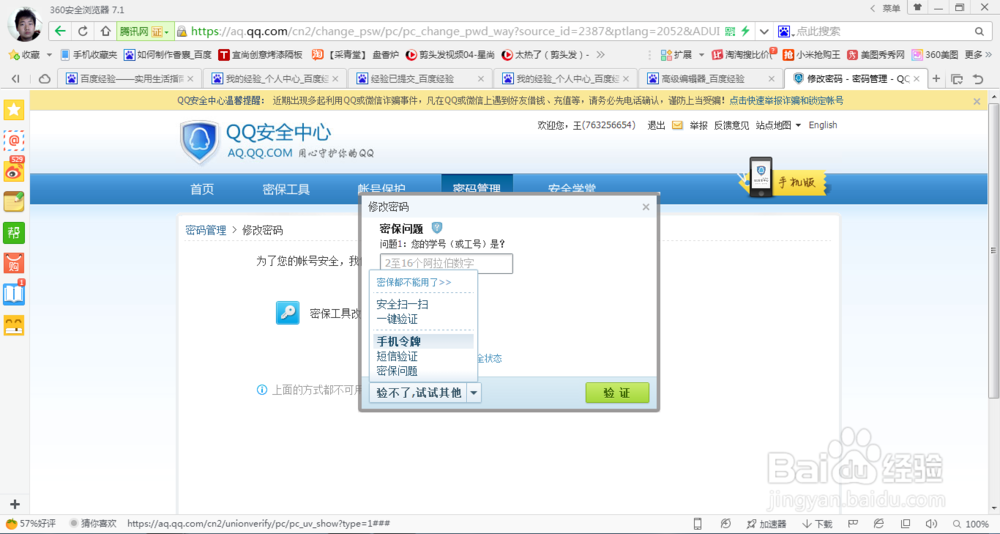Reload the page with the refresh icon
Image resolution: width=1000 pixels, height=534 pixels.
pyautogui.click(x=82, y=31)
